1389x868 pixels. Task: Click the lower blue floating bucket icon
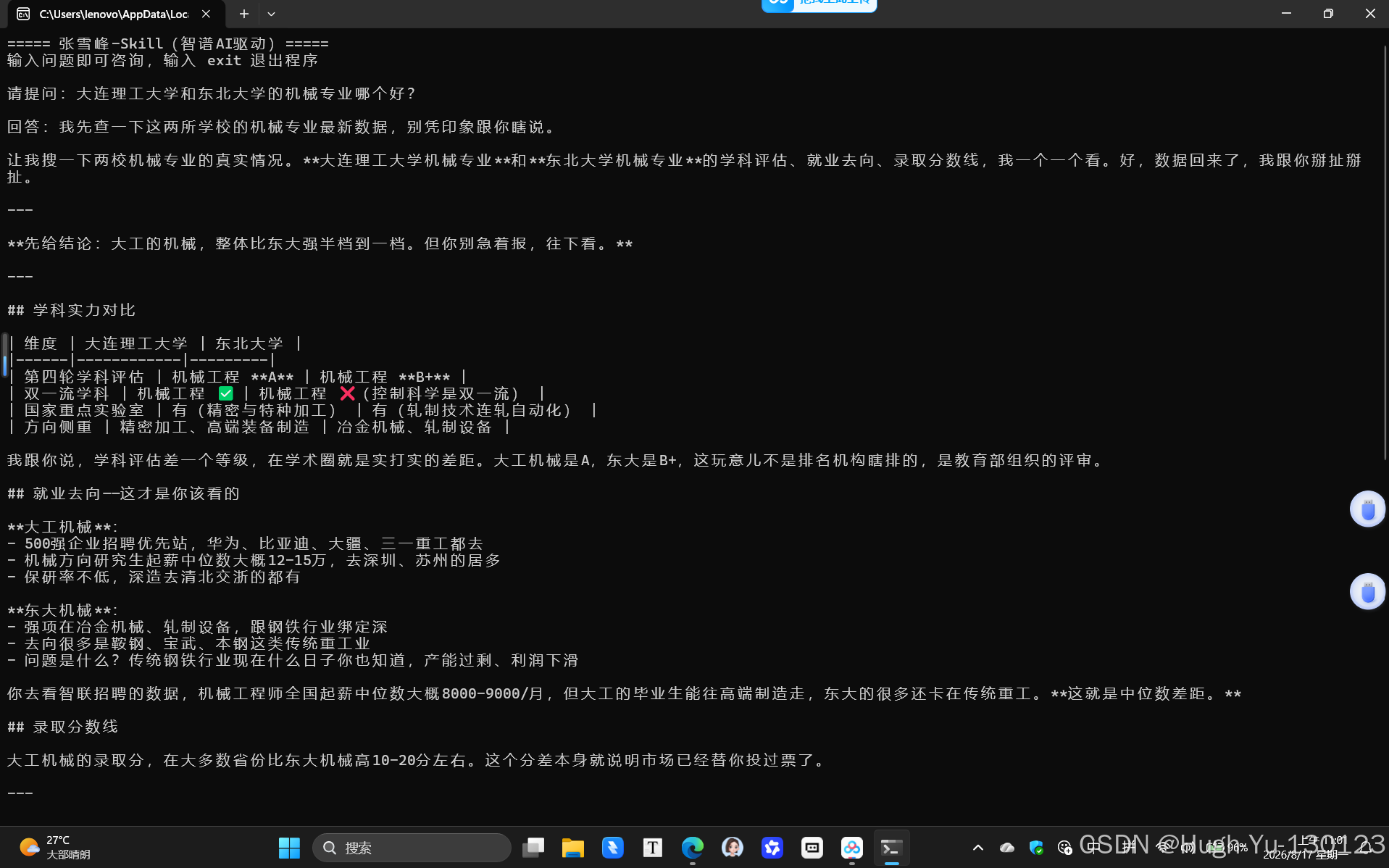1367,592
